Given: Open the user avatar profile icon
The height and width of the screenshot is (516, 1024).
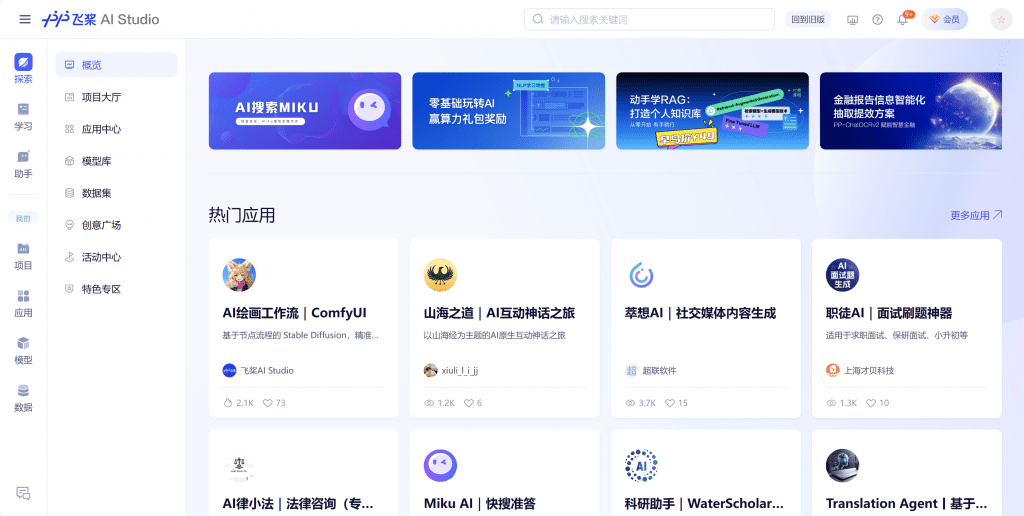Looking at the screenshot, I should click(1000, 19).
